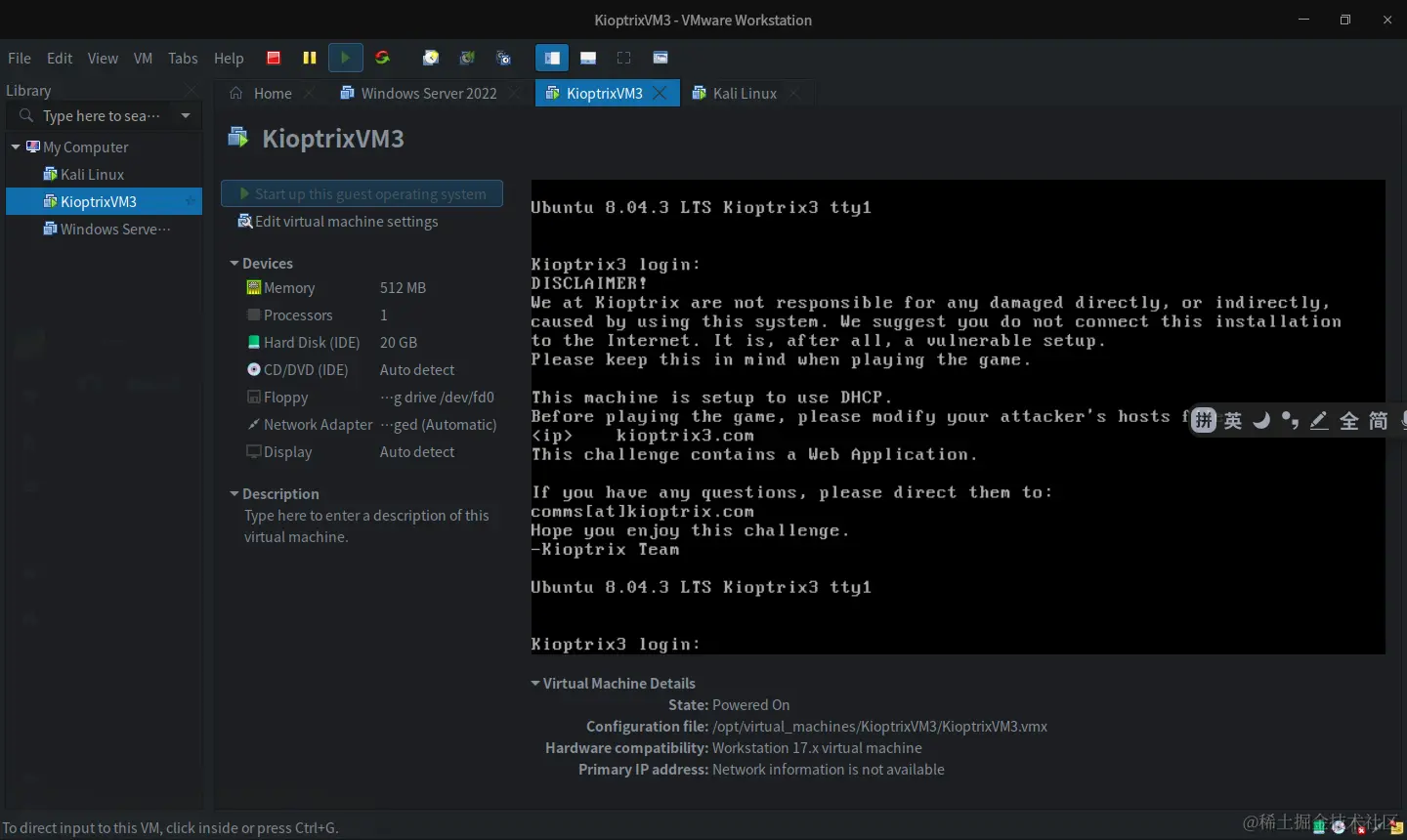Click the Pinyin (拼) input method icon
1407x840 pixels.
[x=1204, y=421]
